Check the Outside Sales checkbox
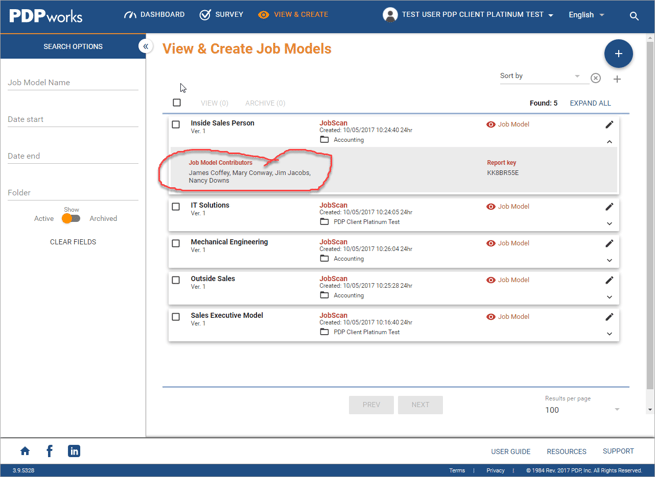This screenshot has height=477, width=655. (x=176, y=280)
